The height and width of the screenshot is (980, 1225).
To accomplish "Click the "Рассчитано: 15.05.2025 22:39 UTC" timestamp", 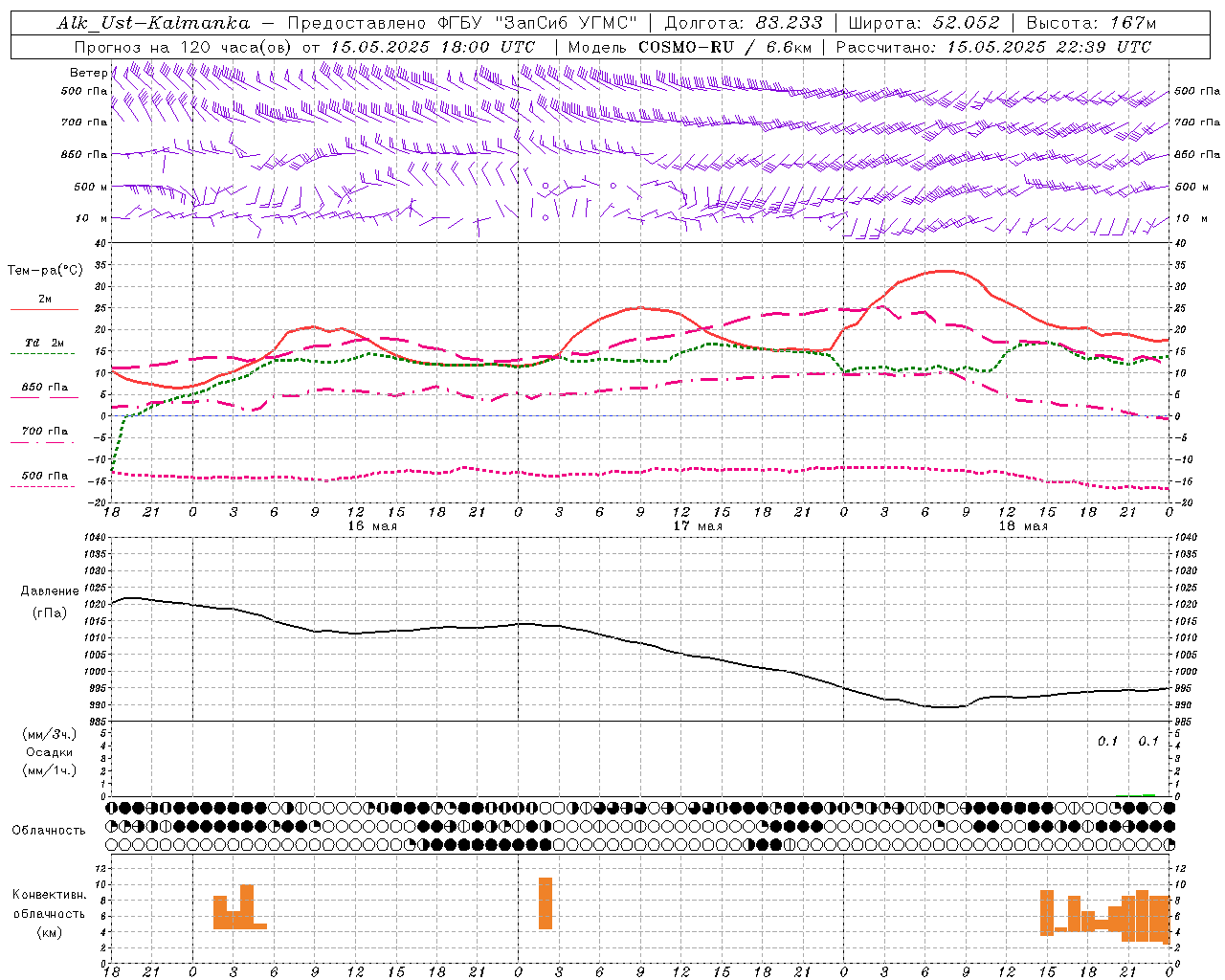I will pyautogui.click(x=993, y=47).
